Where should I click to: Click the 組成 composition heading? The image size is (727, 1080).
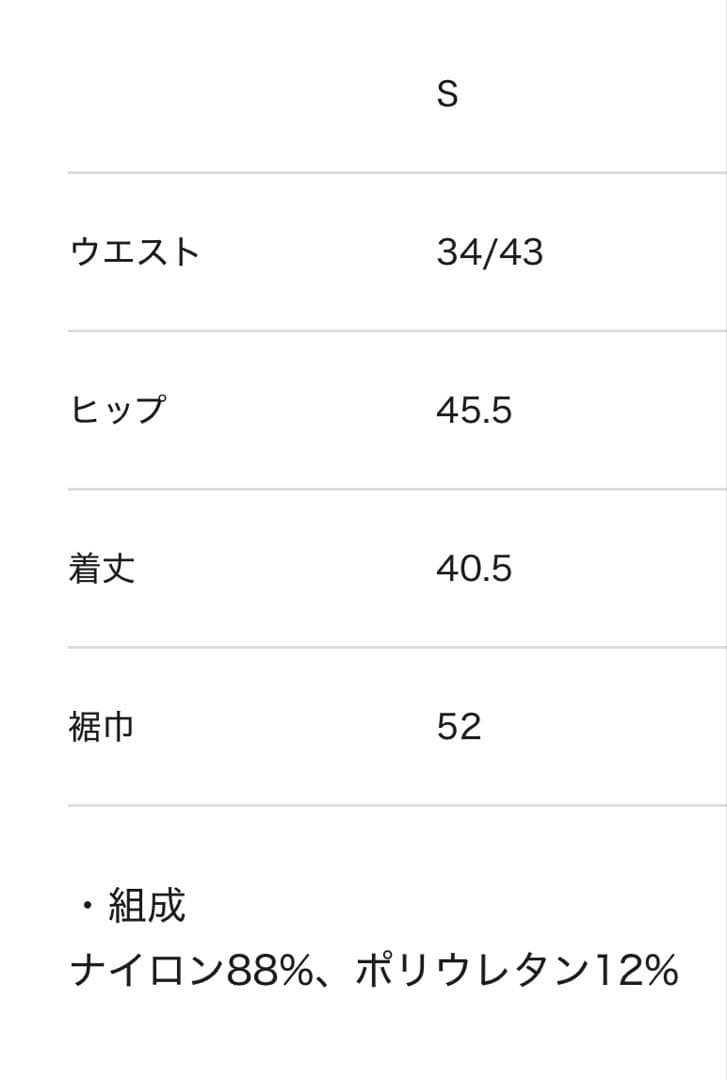pyautogui.click(x=146, y=906)
